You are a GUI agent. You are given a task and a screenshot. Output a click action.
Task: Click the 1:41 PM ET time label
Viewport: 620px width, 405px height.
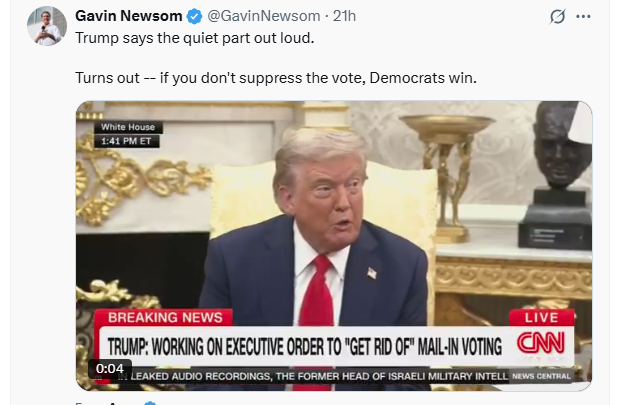pyautogui.click(x=127, y=141)
